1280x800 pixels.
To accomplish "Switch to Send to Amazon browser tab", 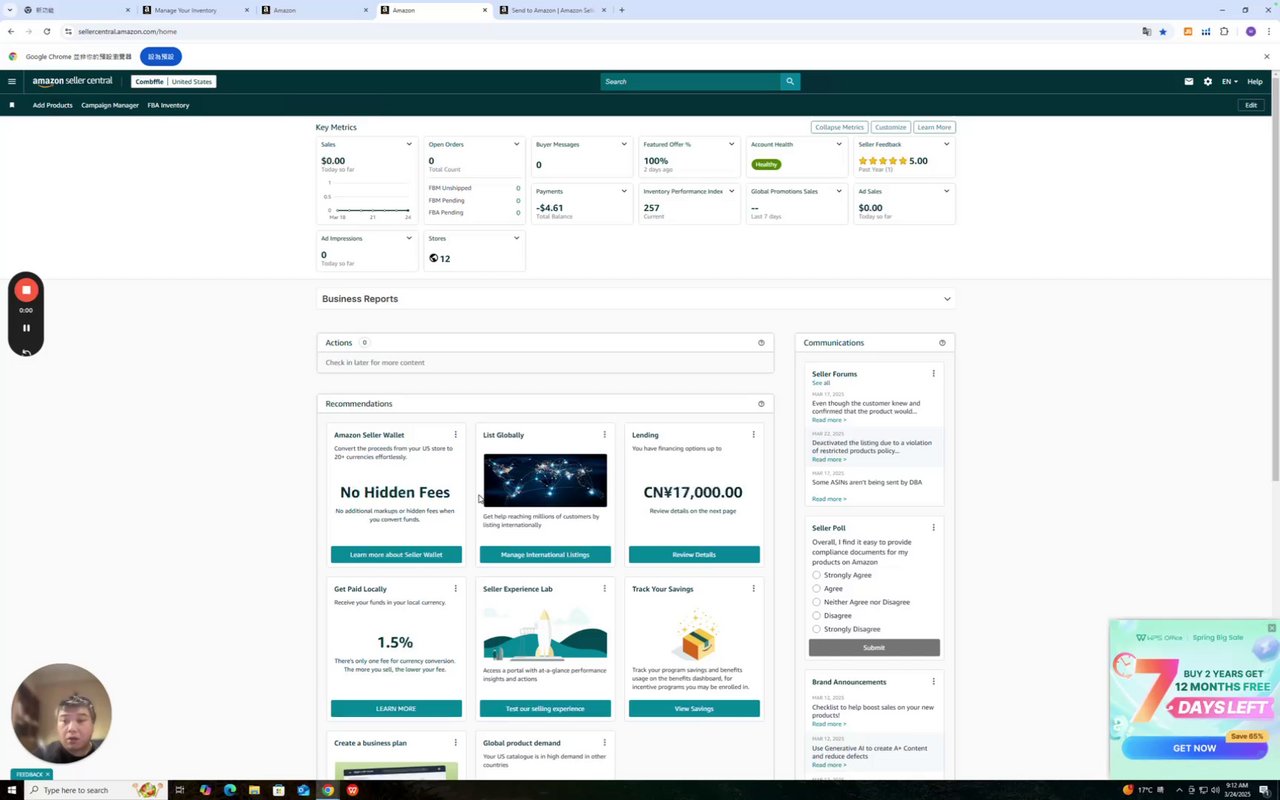I will [554, 10].
